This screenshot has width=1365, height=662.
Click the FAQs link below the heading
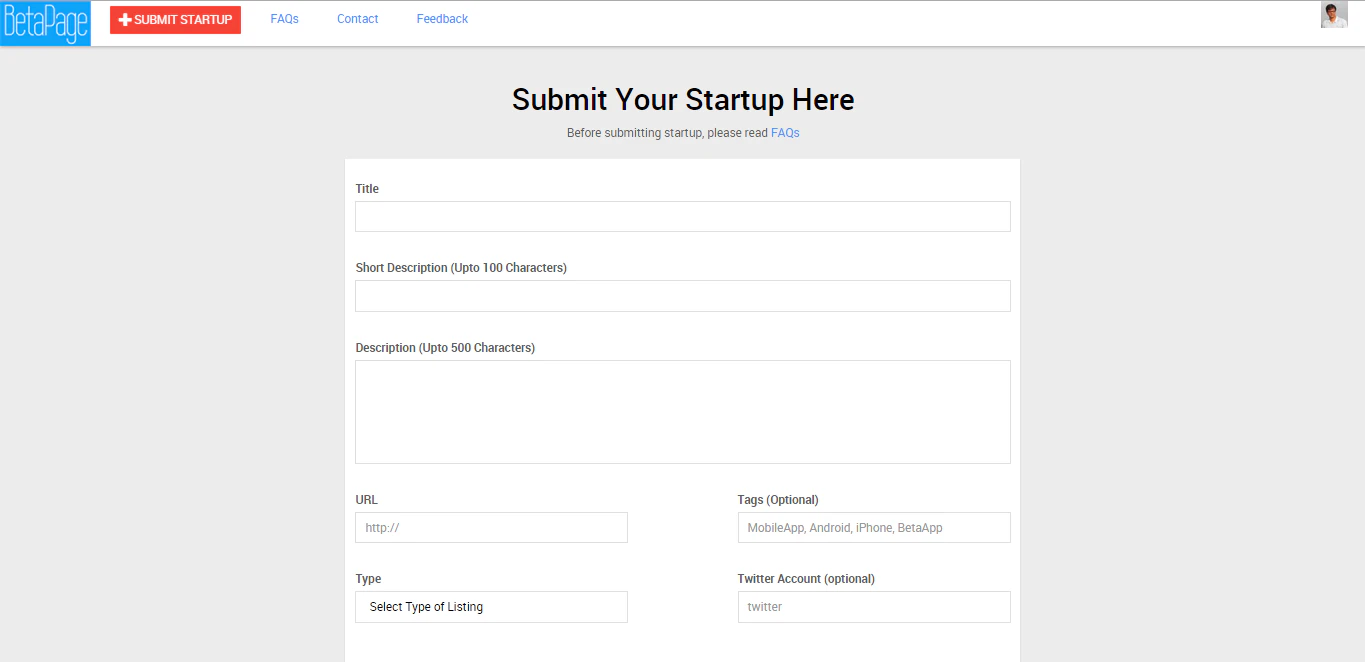[785, 132]
